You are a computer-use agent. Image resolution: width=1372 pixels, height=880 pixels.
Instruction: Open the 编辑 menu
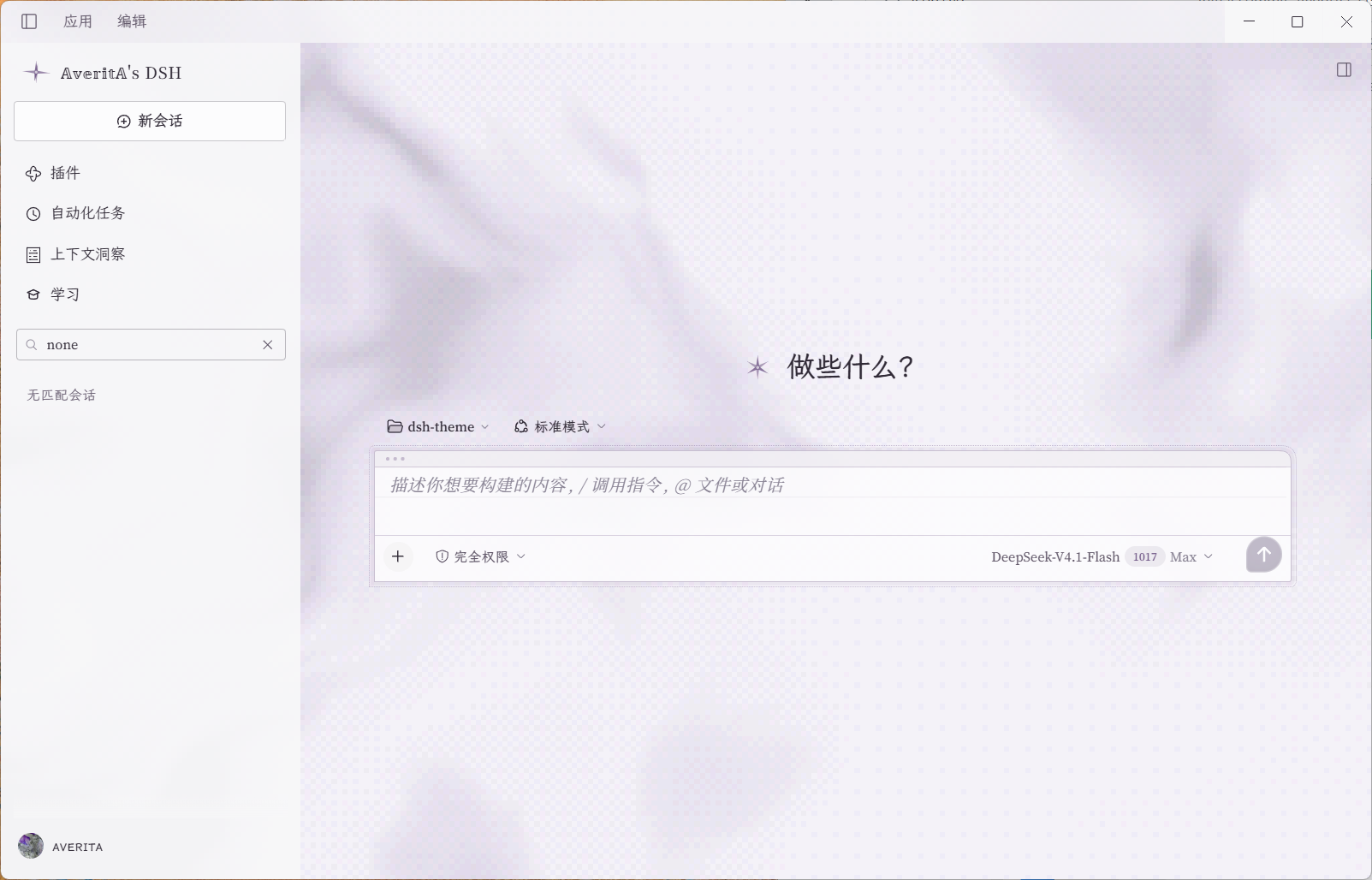coord(132,21)
